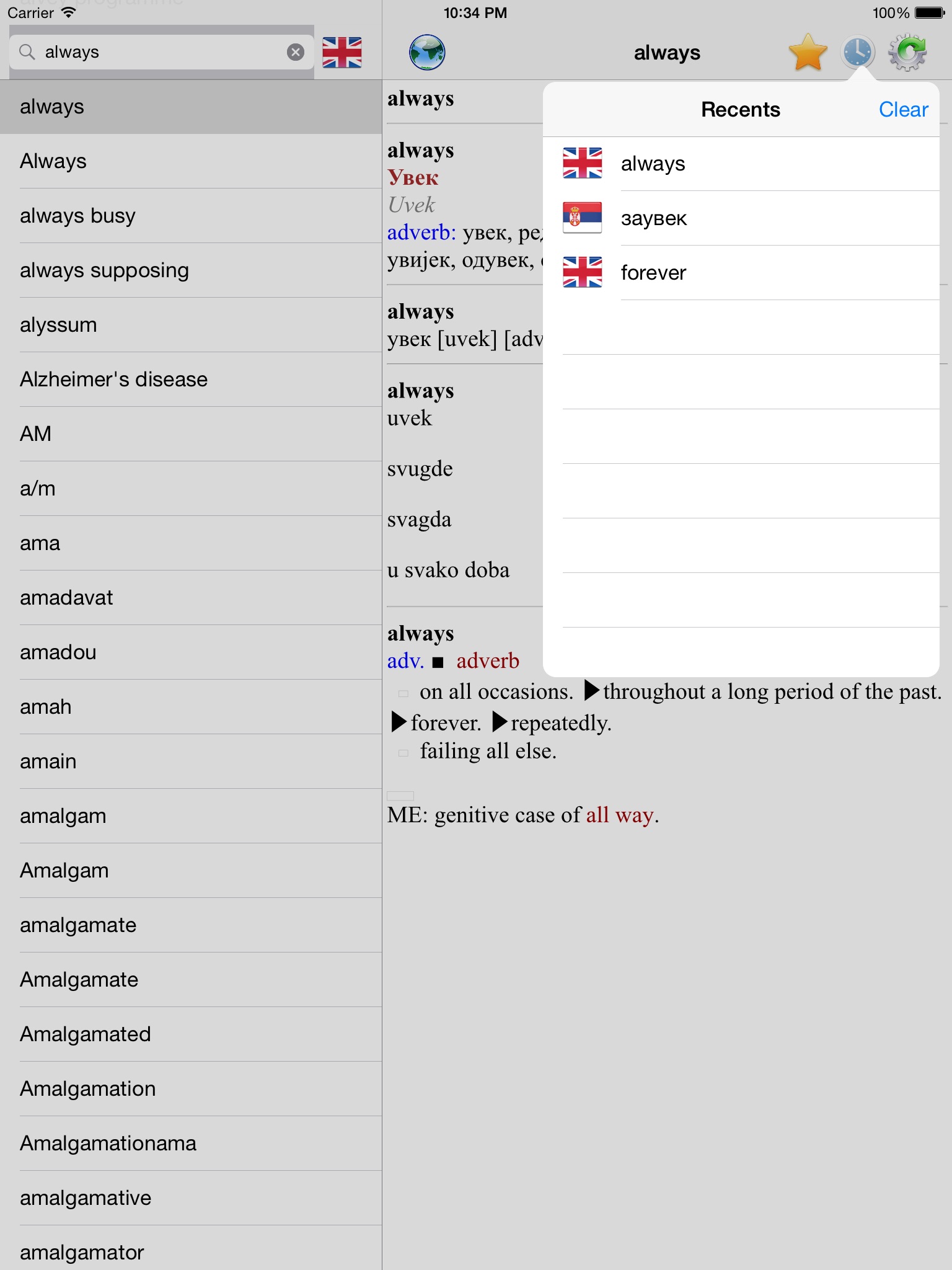Select 'always' in the word list
Image resolution: width=952 pixels, height=1270 pixels.
(x=191, y=107)
